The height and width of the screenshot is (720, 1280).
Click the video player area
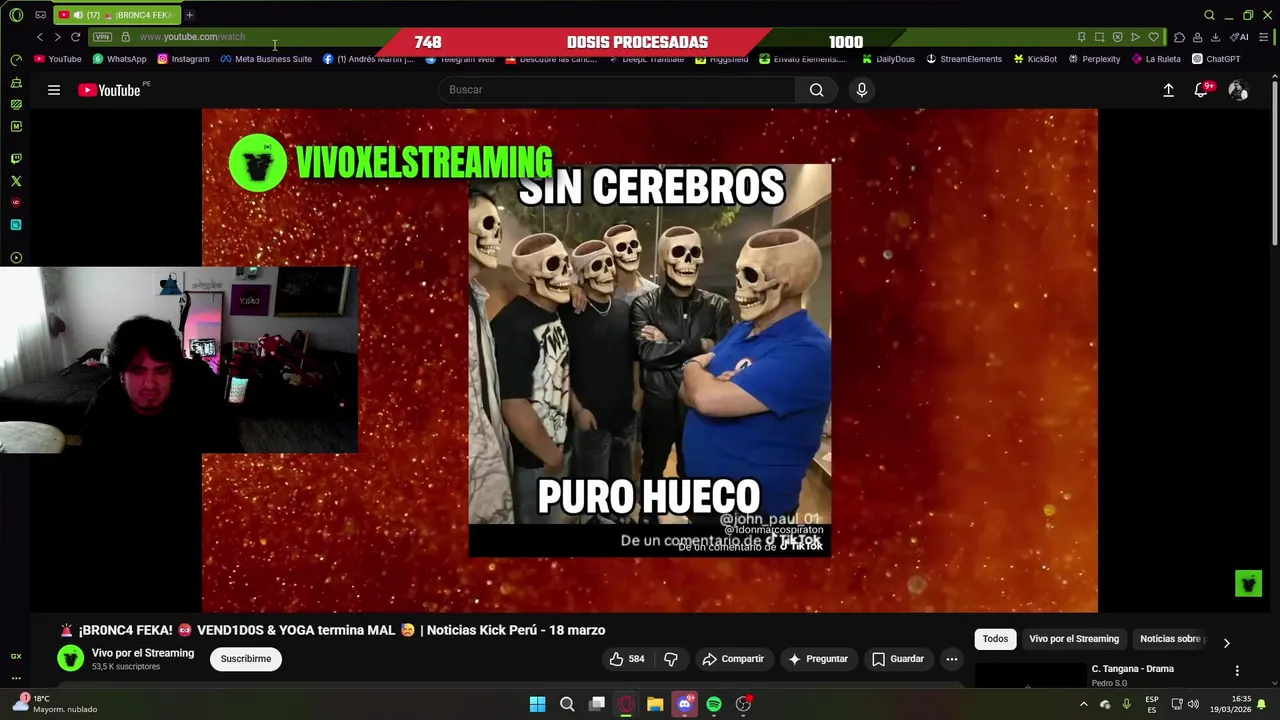click(x=649, y=360)
